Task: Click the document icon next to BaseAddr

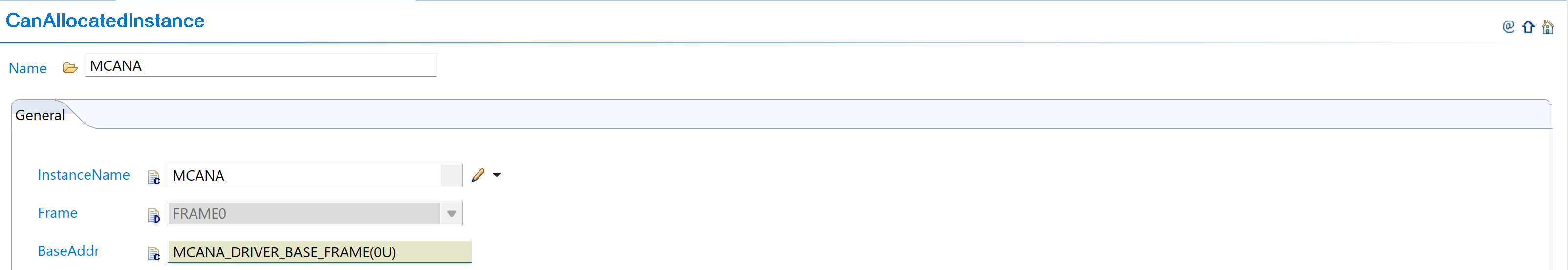Action: tap(153, 253)
